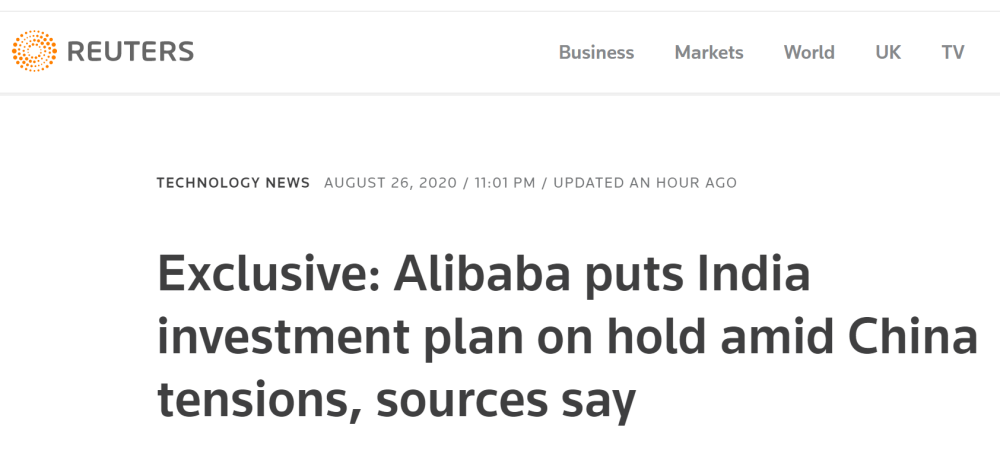Open the Business section
Image resolution: width=1000 pixels, height=469 pixels.
click(596, 53)
